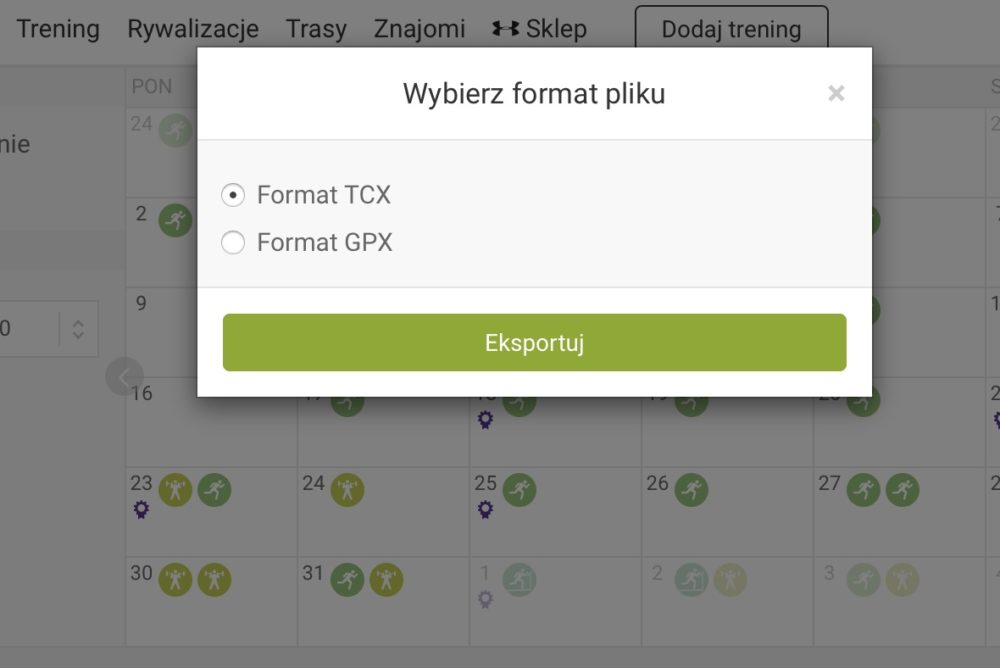Click the purple achievement badge under day 23

pyautogui.click(x=142, y=509)
